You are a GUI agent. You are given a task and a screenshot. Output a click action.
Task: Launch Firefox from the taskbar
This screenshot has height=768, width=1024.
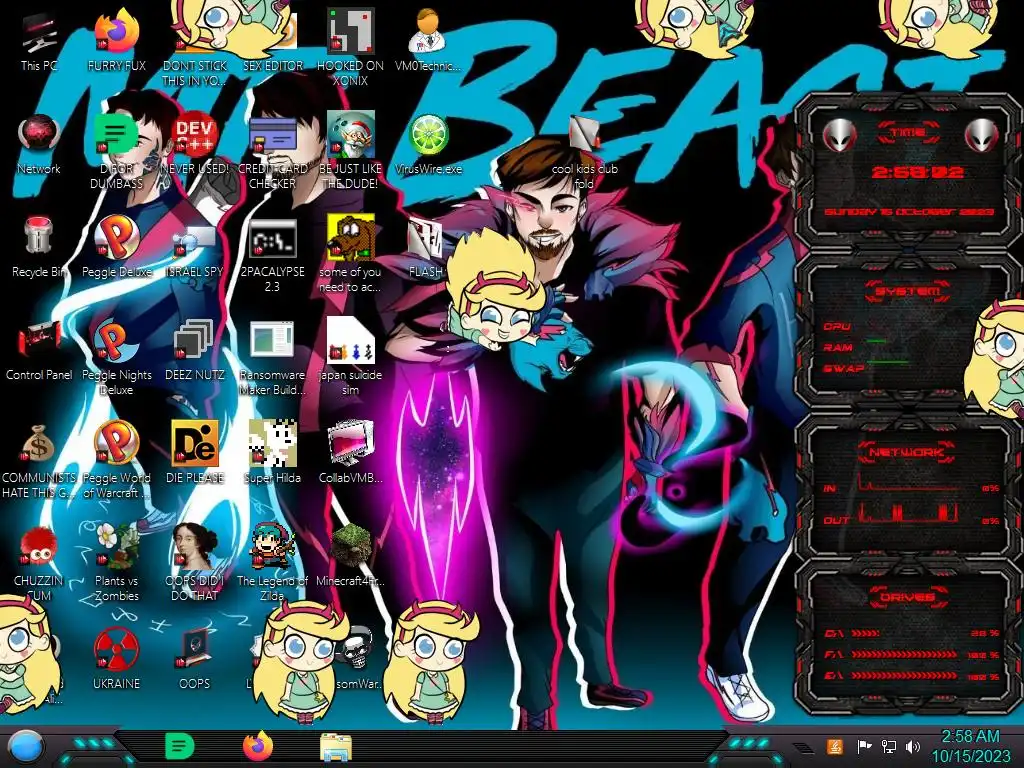(258, 746)
